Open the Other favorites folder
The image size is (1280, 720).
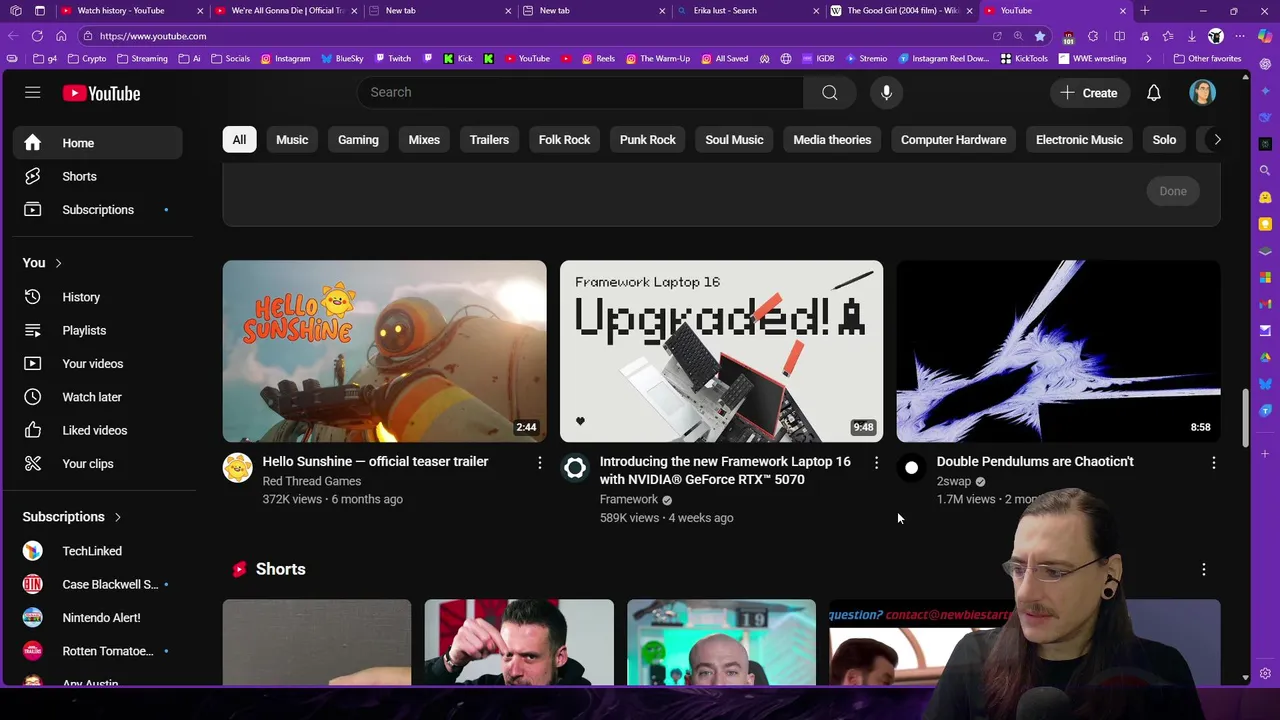pos(1206,59)
